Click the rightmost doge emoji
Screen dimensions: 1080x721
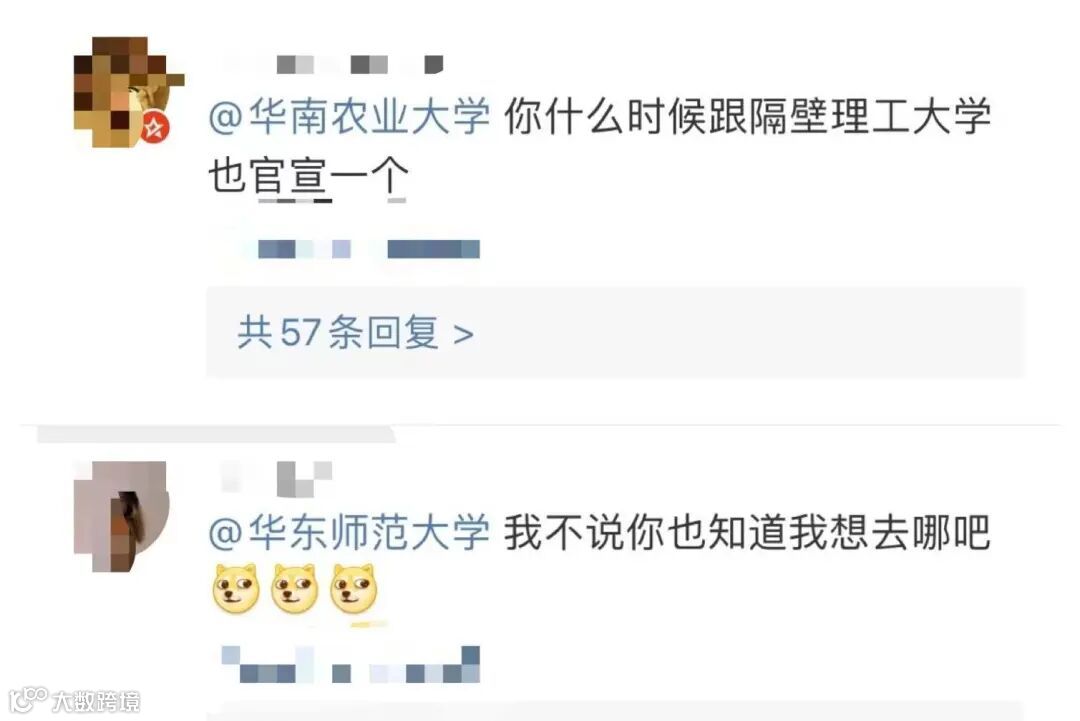(x=354, y=589)
